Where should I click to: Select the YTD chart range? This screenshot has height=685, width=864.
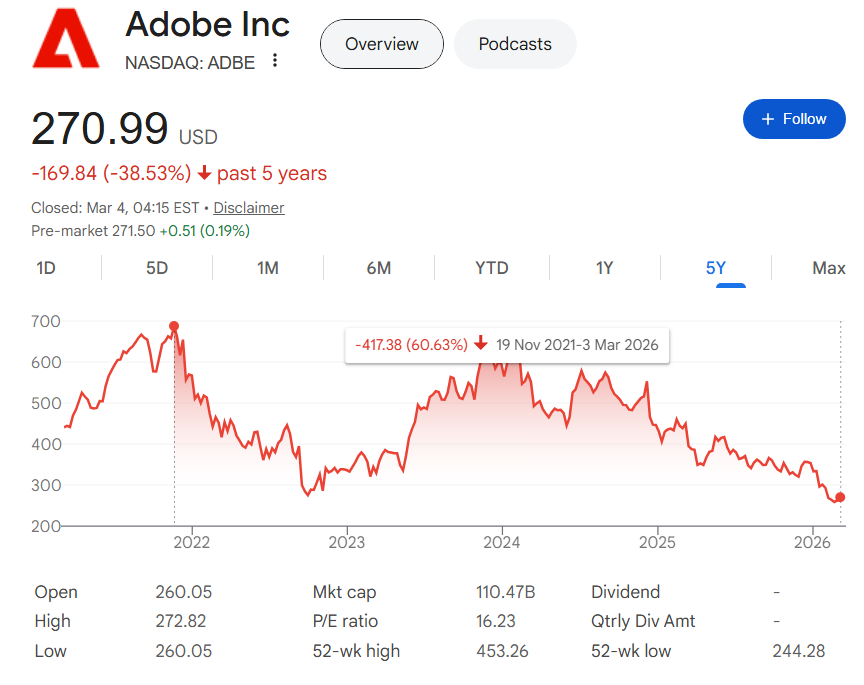[491, 268]
